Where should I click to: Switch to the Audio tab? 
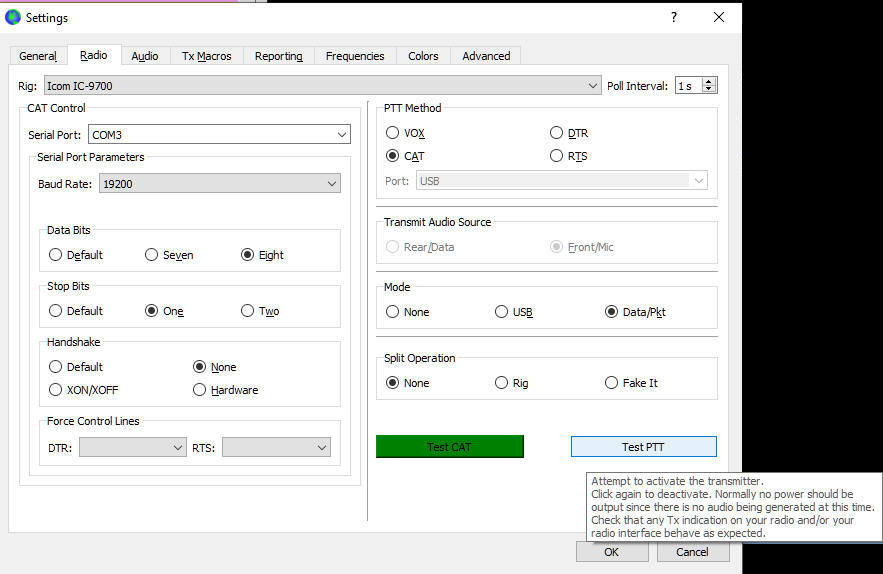click(x=145, y=56)
